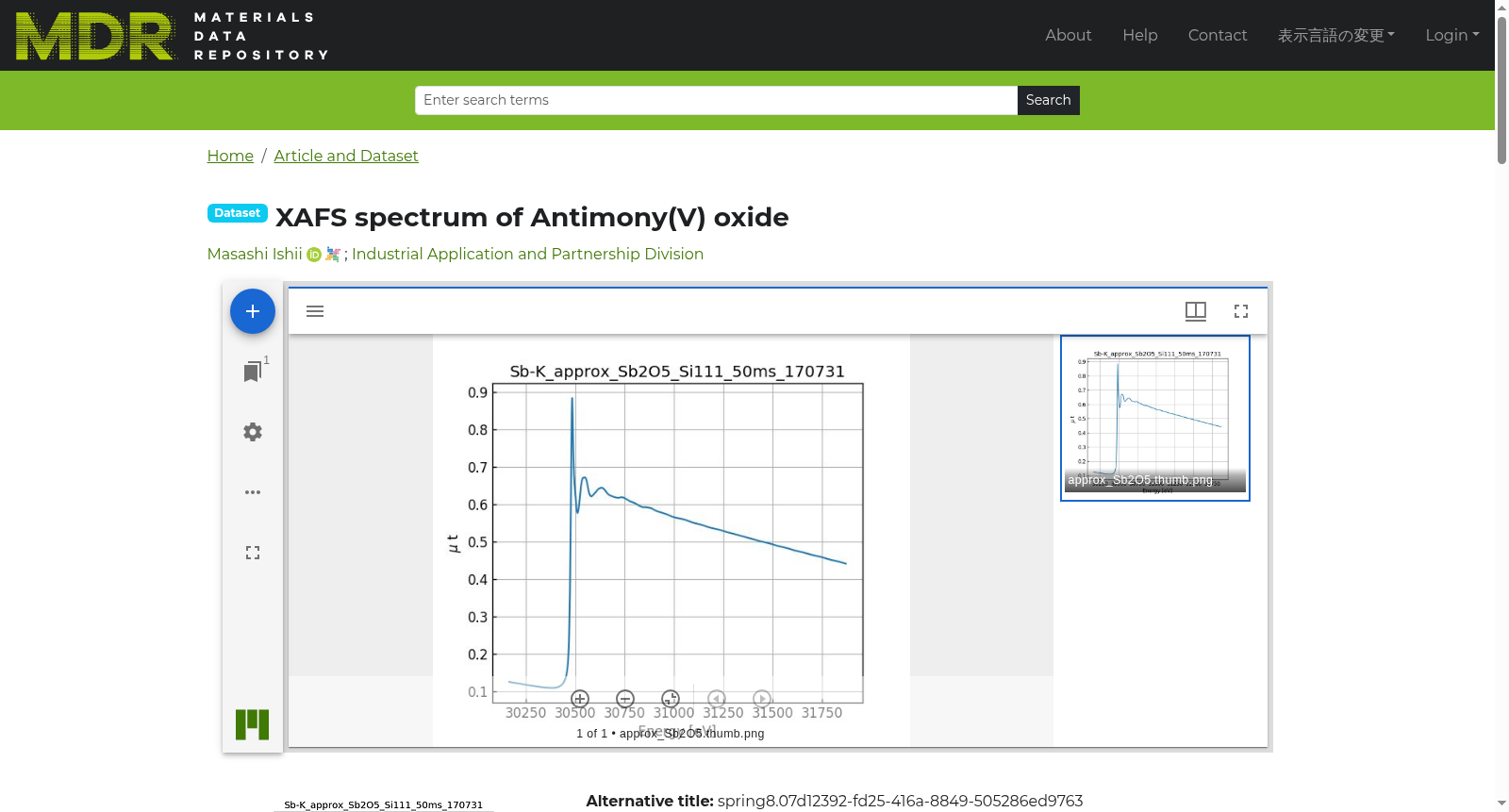Go to the Home breadcrumb link

230,156
